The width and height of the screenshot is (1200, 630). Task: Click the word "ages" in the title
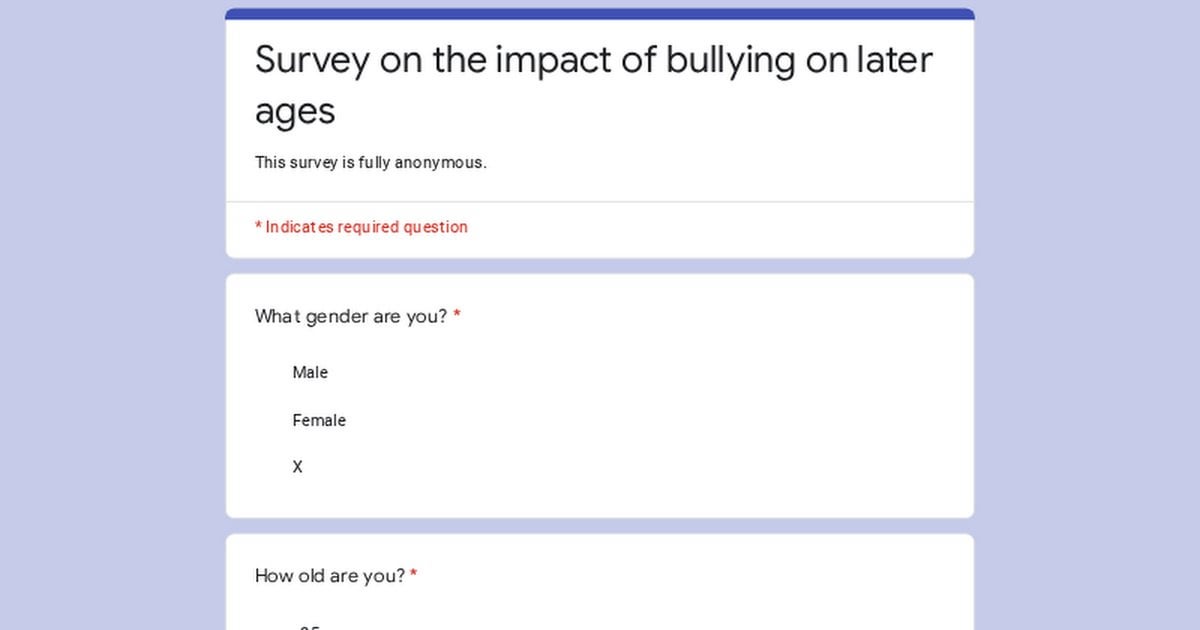coord(295,111)
